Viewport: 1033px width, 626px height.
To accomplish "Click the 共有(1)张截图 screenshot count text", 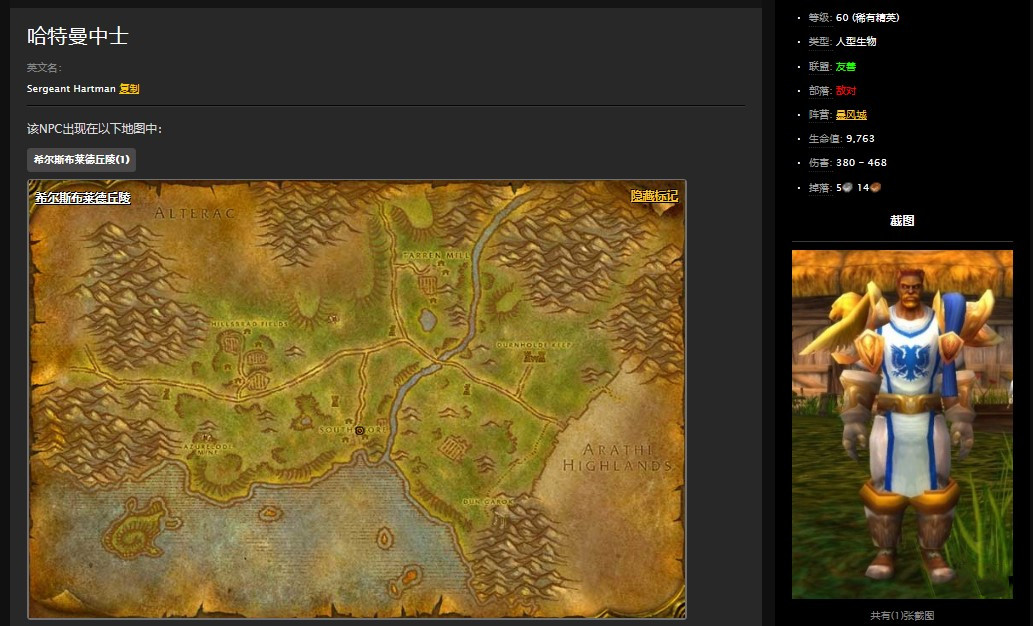I will 902,616.
